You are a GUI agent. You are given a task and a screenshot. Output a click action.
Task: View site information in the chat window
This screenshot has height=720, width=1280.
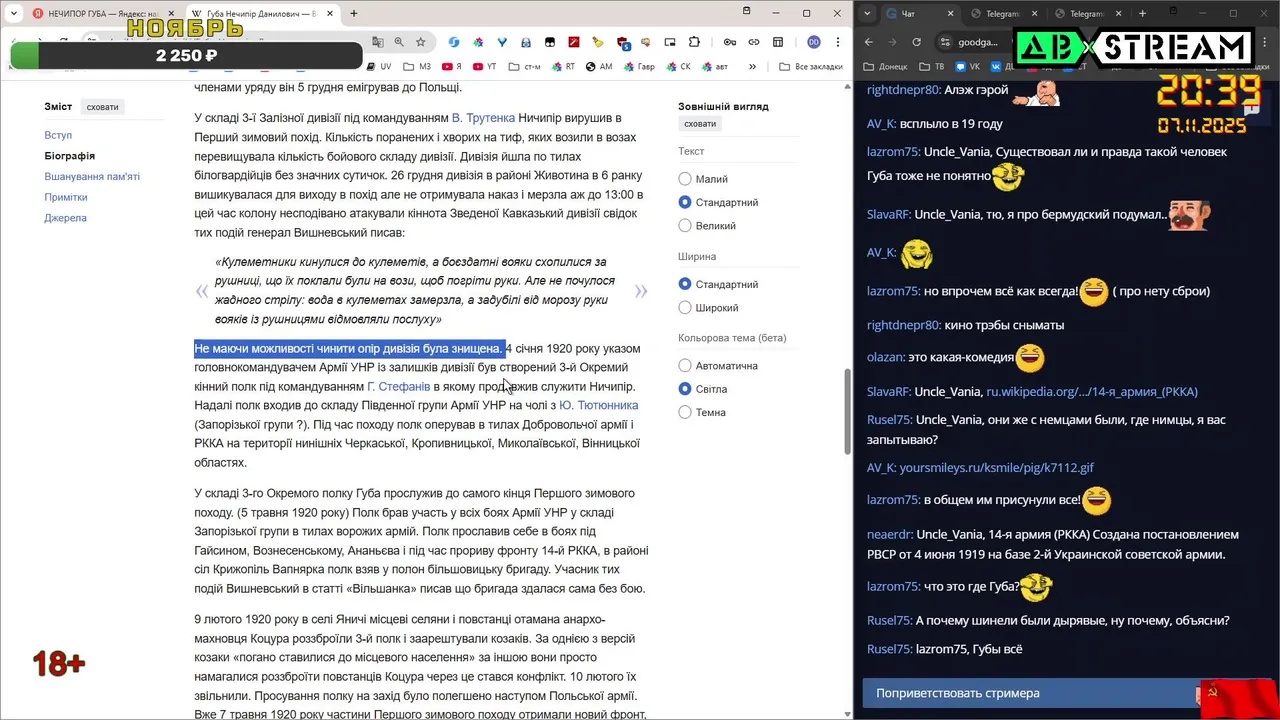[x=945, y=42]
